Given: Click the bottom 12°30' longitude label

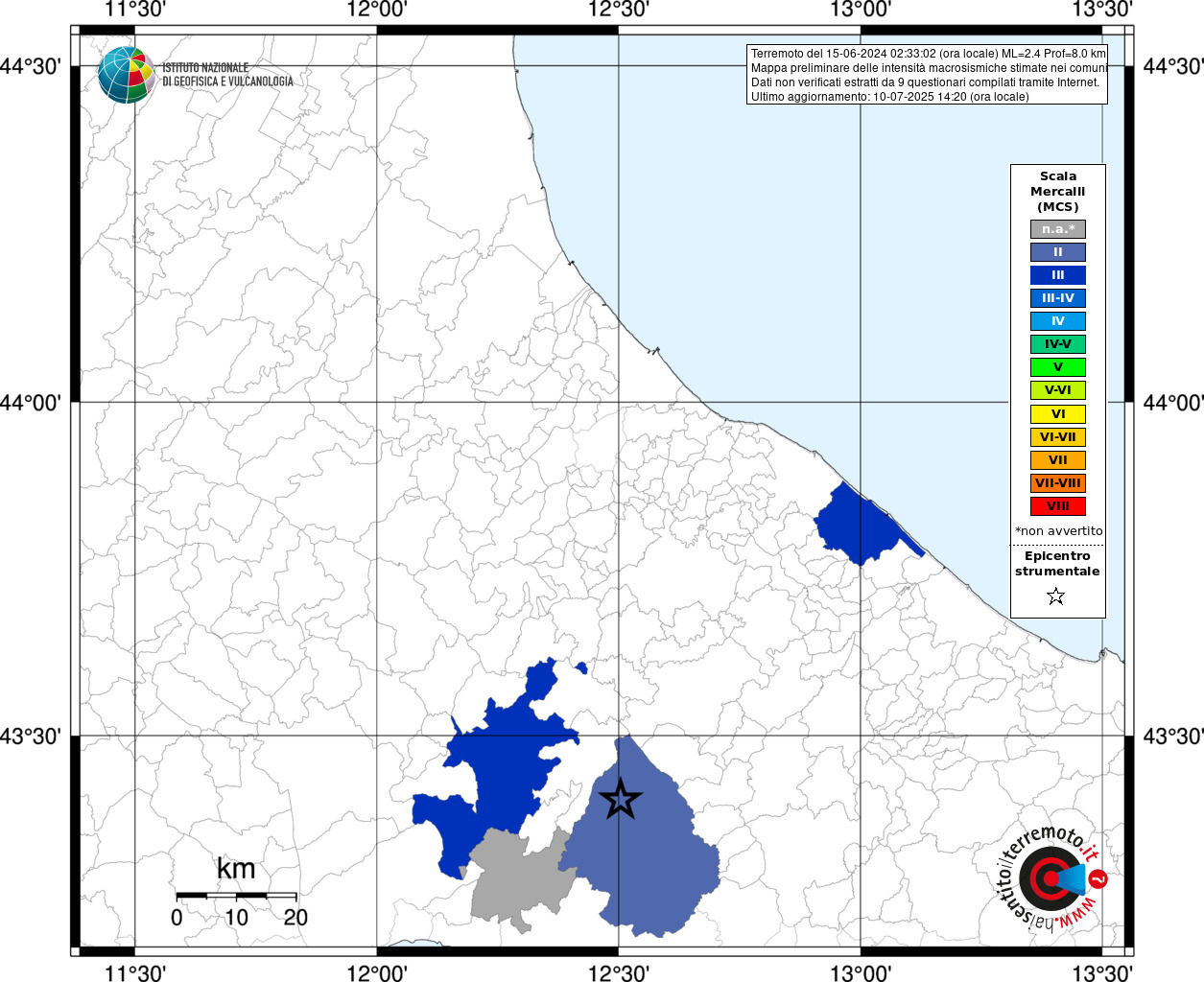Looking at the screenshot, I should coord(619,972).
